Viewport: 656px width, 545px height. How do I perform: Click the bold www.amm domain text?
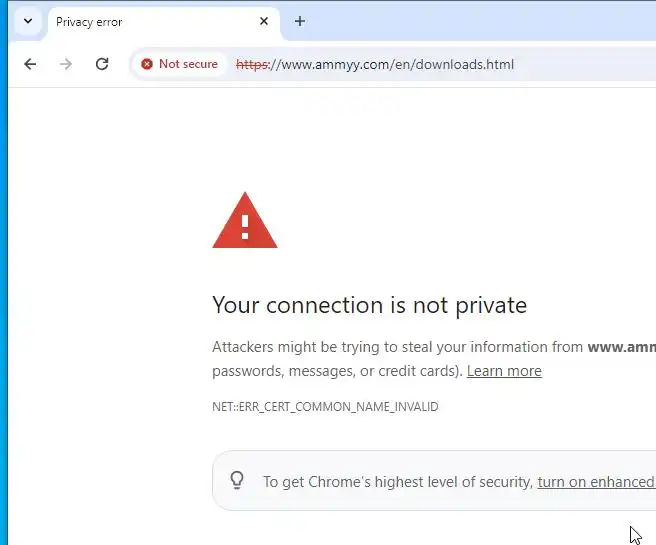tap(621, 348)
